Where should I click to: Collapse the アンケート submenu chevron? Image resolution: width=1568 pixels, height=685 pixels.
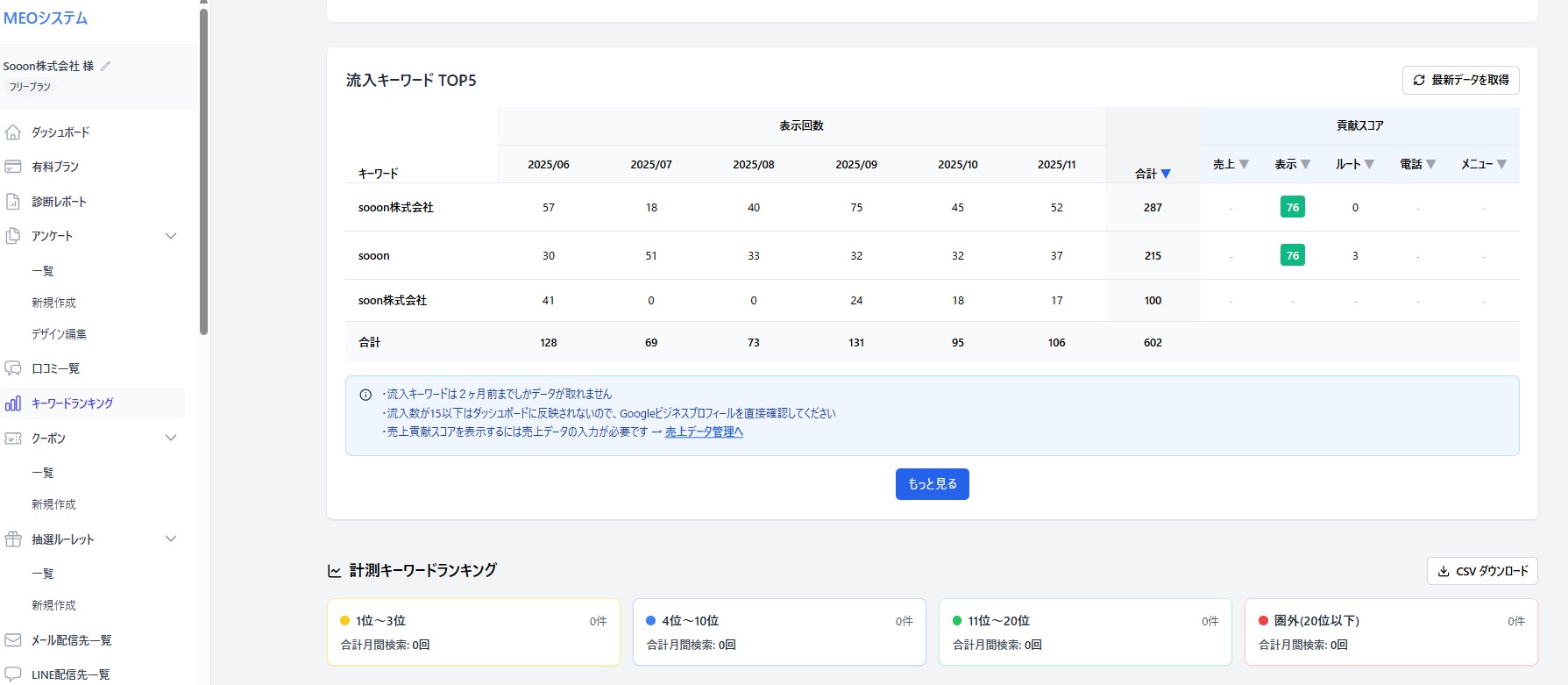[x=171, y=236]
